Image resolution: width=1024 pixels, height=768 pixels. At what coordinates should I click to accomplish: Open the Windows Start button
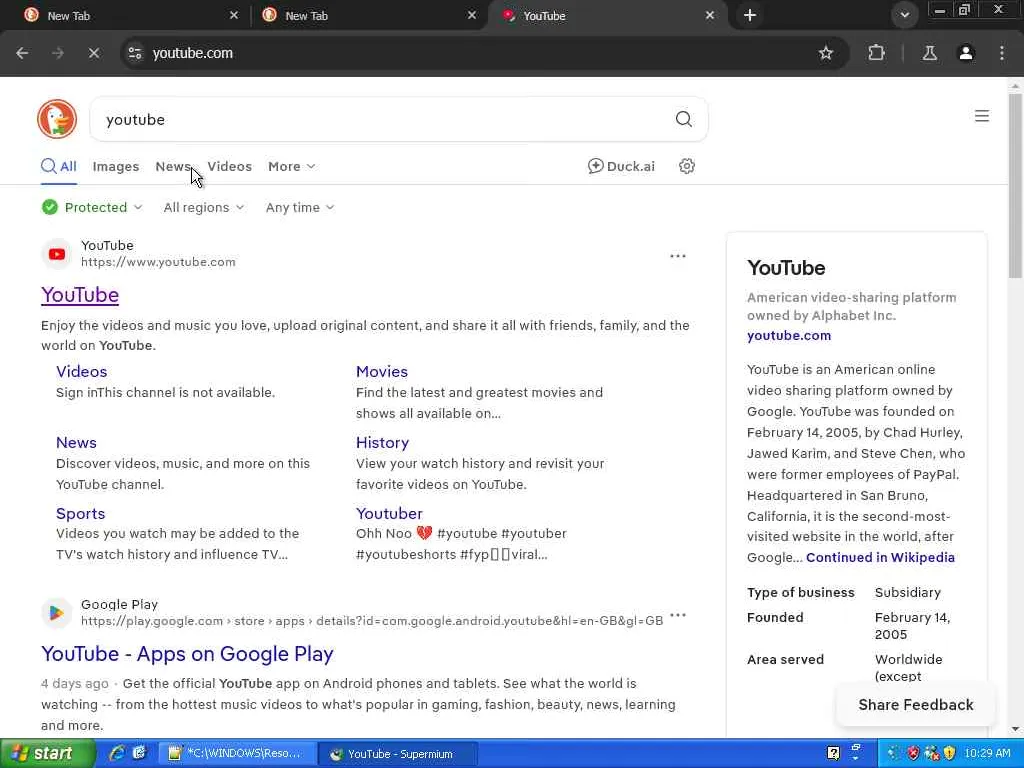point(47,754)
